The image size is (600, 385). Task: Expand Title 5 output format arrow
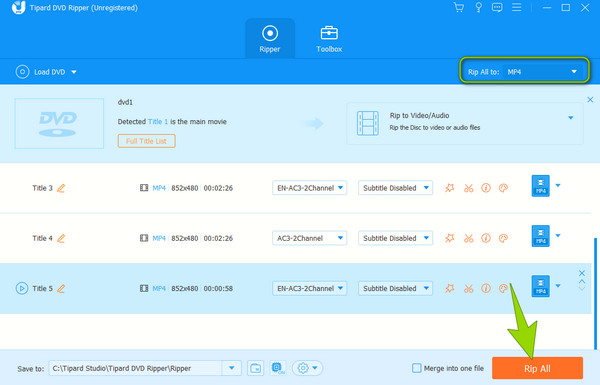[x=558, y=285]
